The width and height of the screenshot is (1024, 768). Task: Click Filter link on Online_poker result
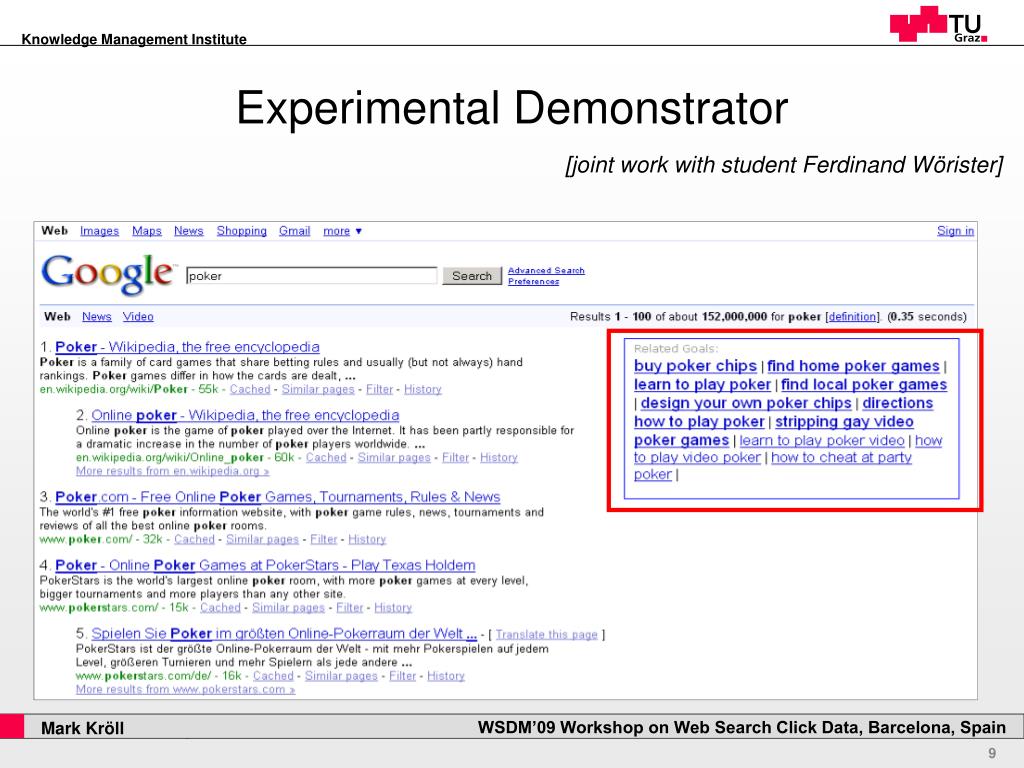(x=455, y=458)
